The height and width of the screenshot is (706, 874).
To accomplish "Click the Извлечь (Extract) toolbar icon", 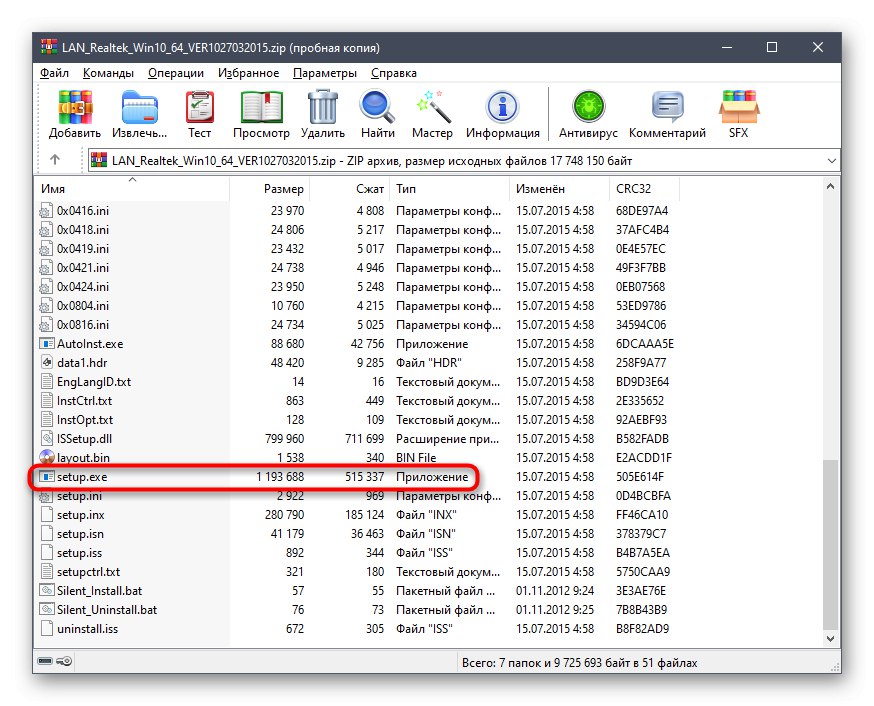I will coord(139,106).
